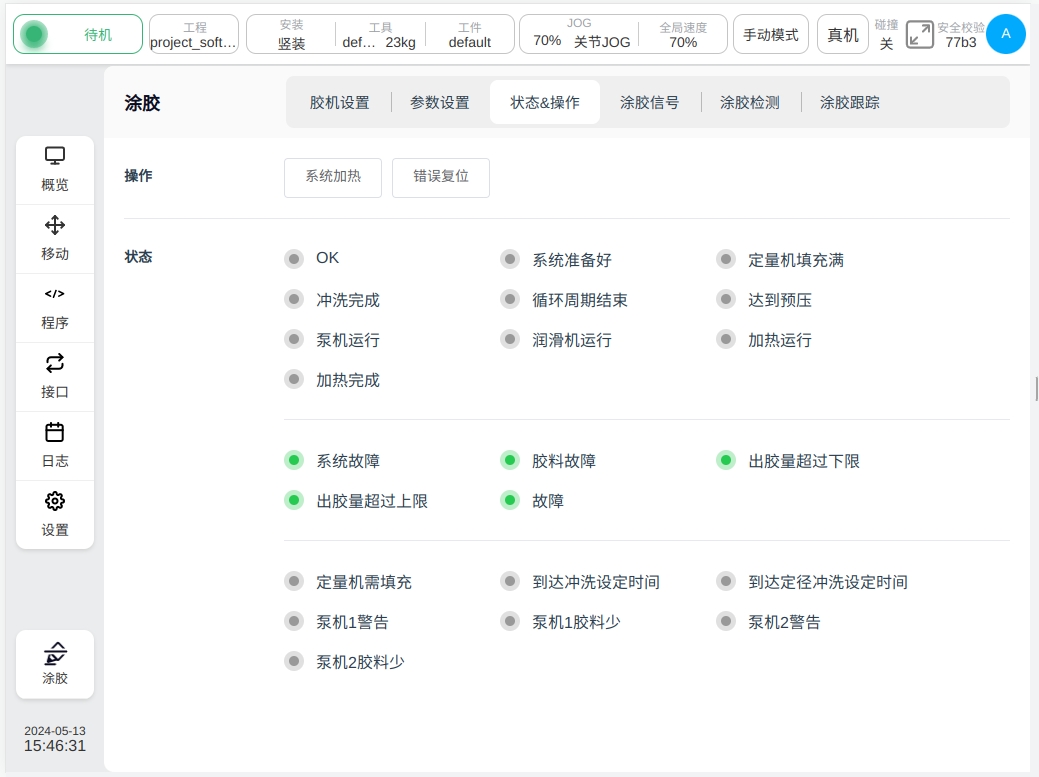The image size is (1039, 777).
Task: Toggle the 真机 real machine switch
Action: [842, 34]
